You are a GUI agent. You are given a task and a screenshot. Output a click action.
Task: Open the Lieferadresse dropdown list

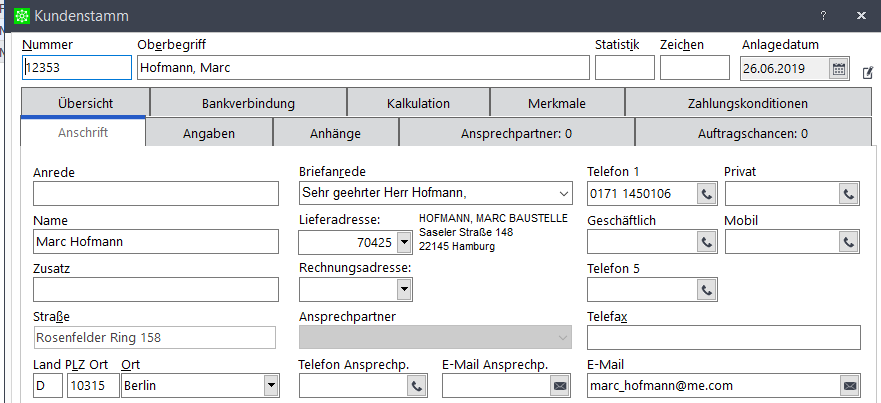[x=404, y=243]
